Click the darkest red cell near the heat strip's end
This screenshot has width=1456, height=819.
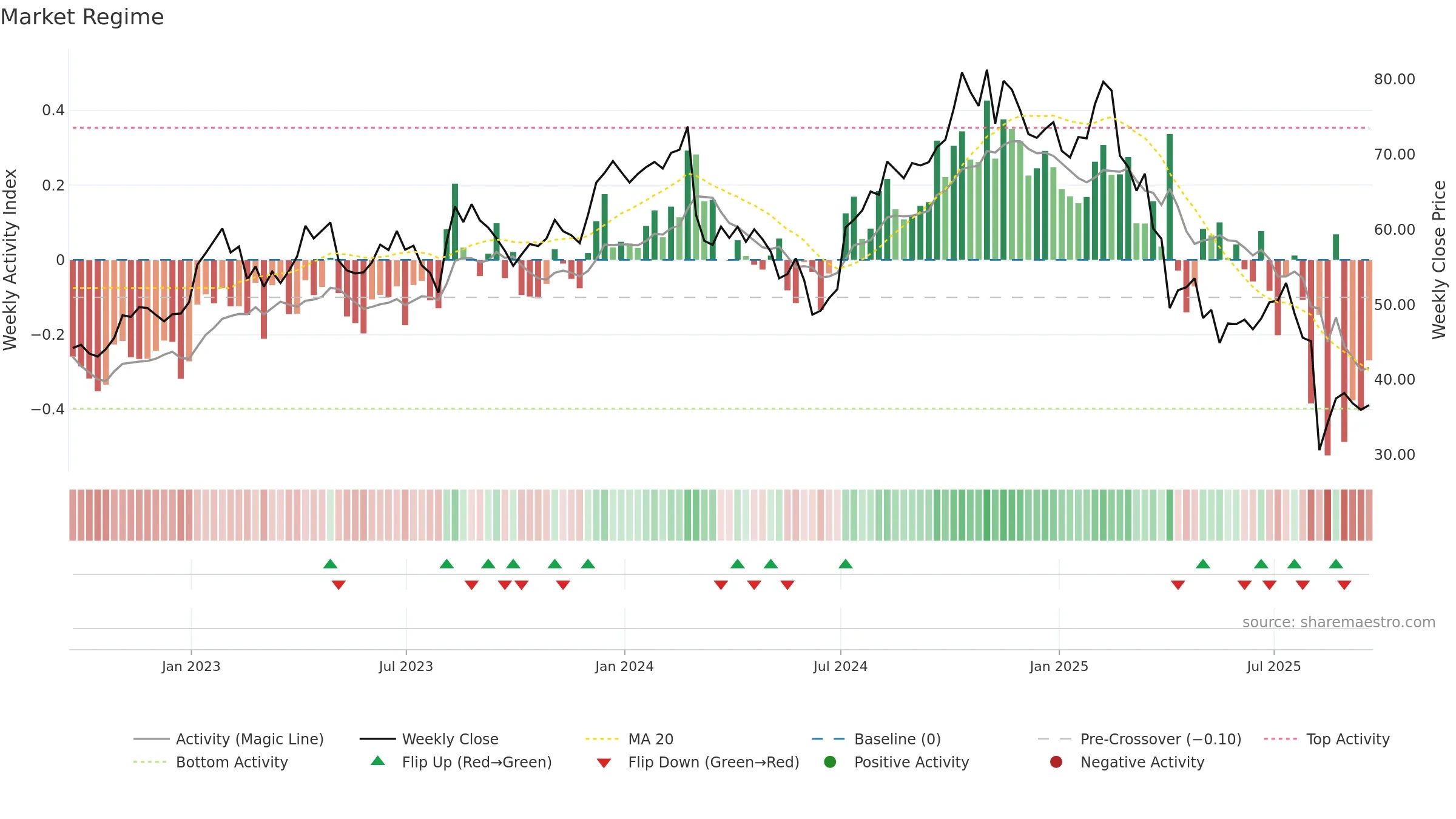pos(1327,515)
